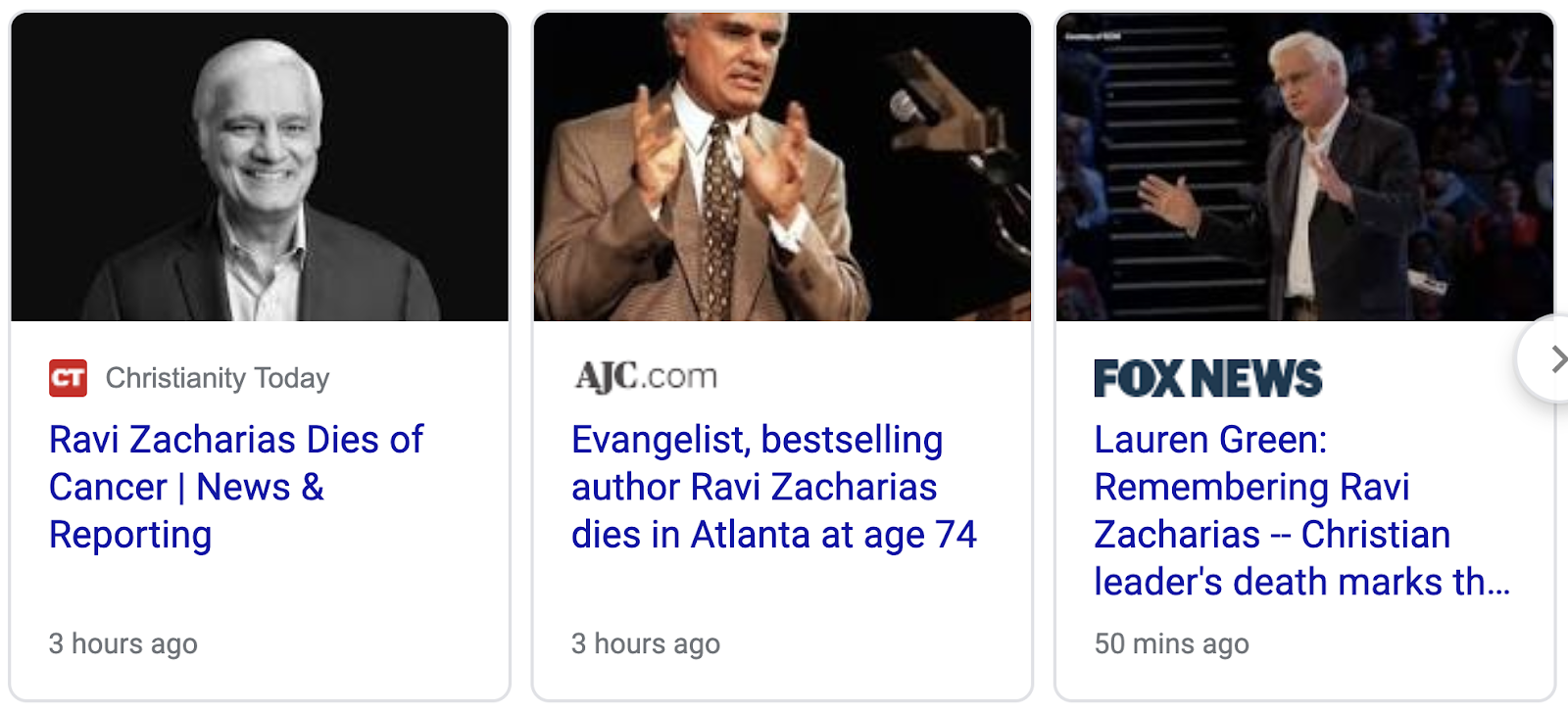Open the black-and-white portrait thumbnail
The image size is (1568, 712).
[x=260, y=166]
